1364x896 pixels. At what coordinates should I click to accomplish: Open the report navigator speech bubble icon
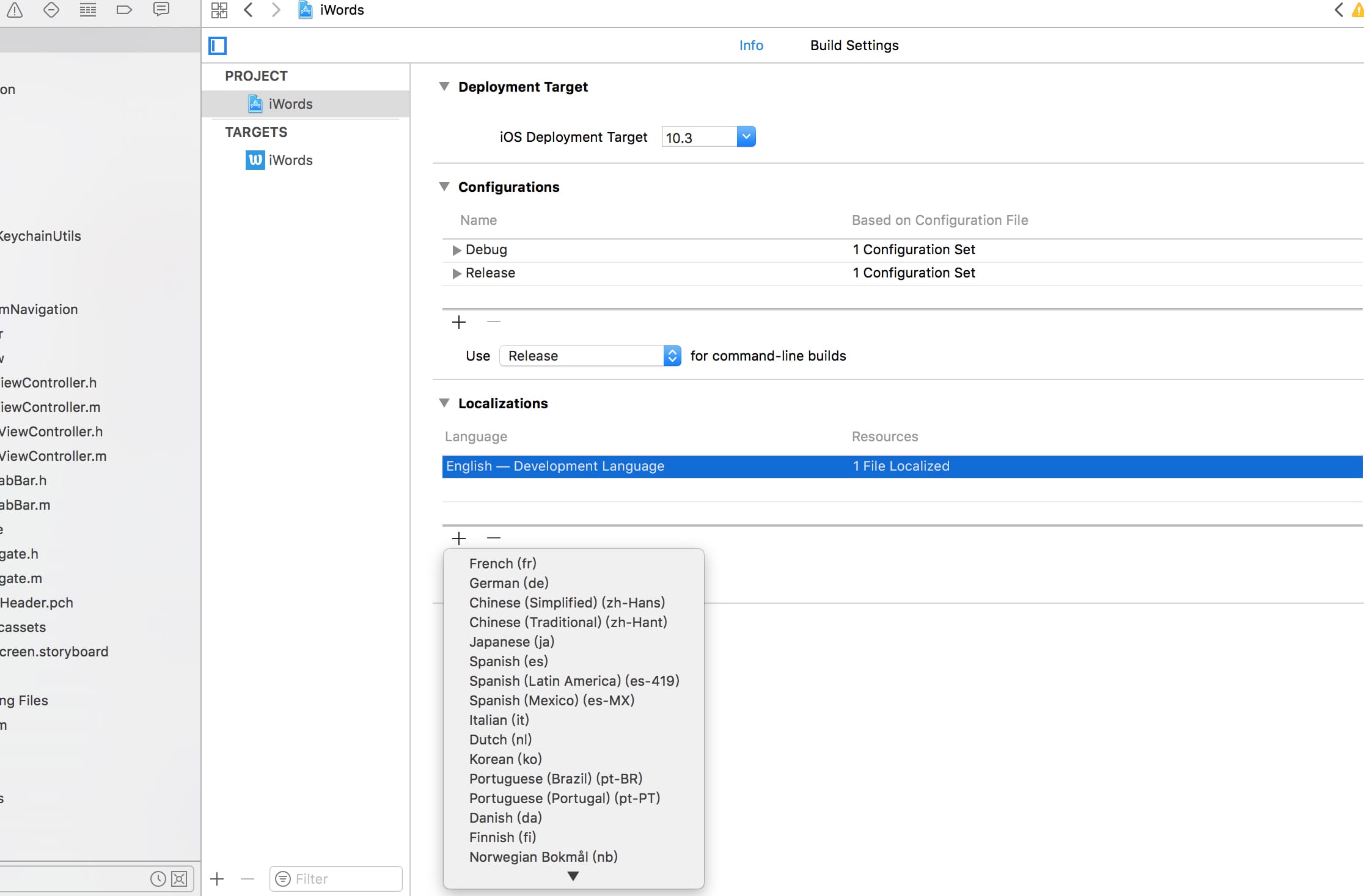(x=161, y=10)
